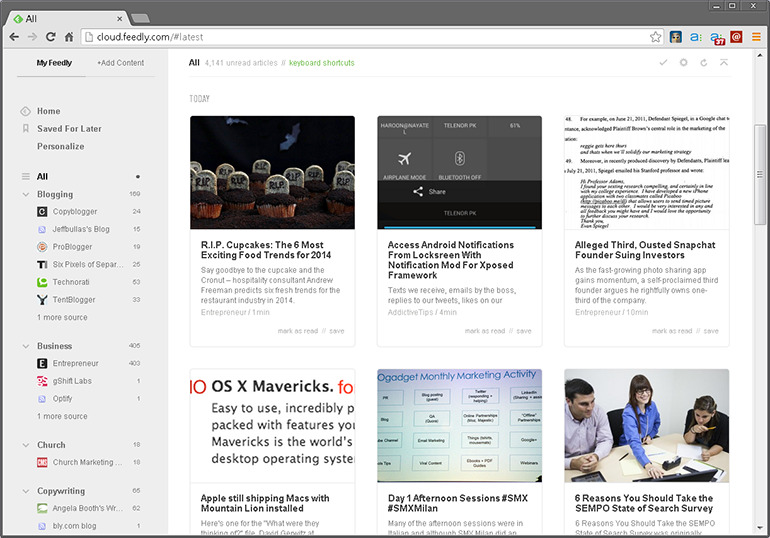Open the R.I.P. Cupcakes article thumbnail
Screen dimensions: 770x538
[272, 172]
